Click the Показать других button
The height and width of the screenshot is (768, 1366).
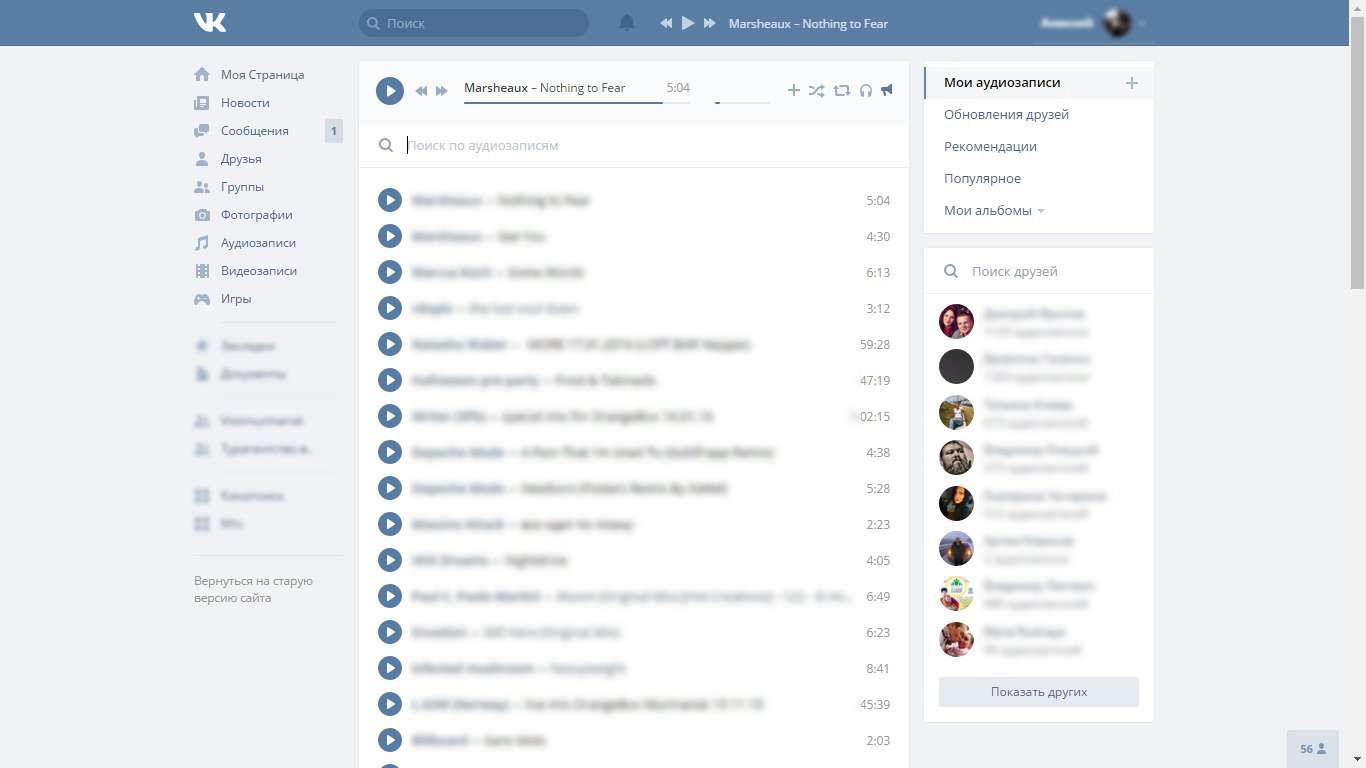tap(1039, 692)
